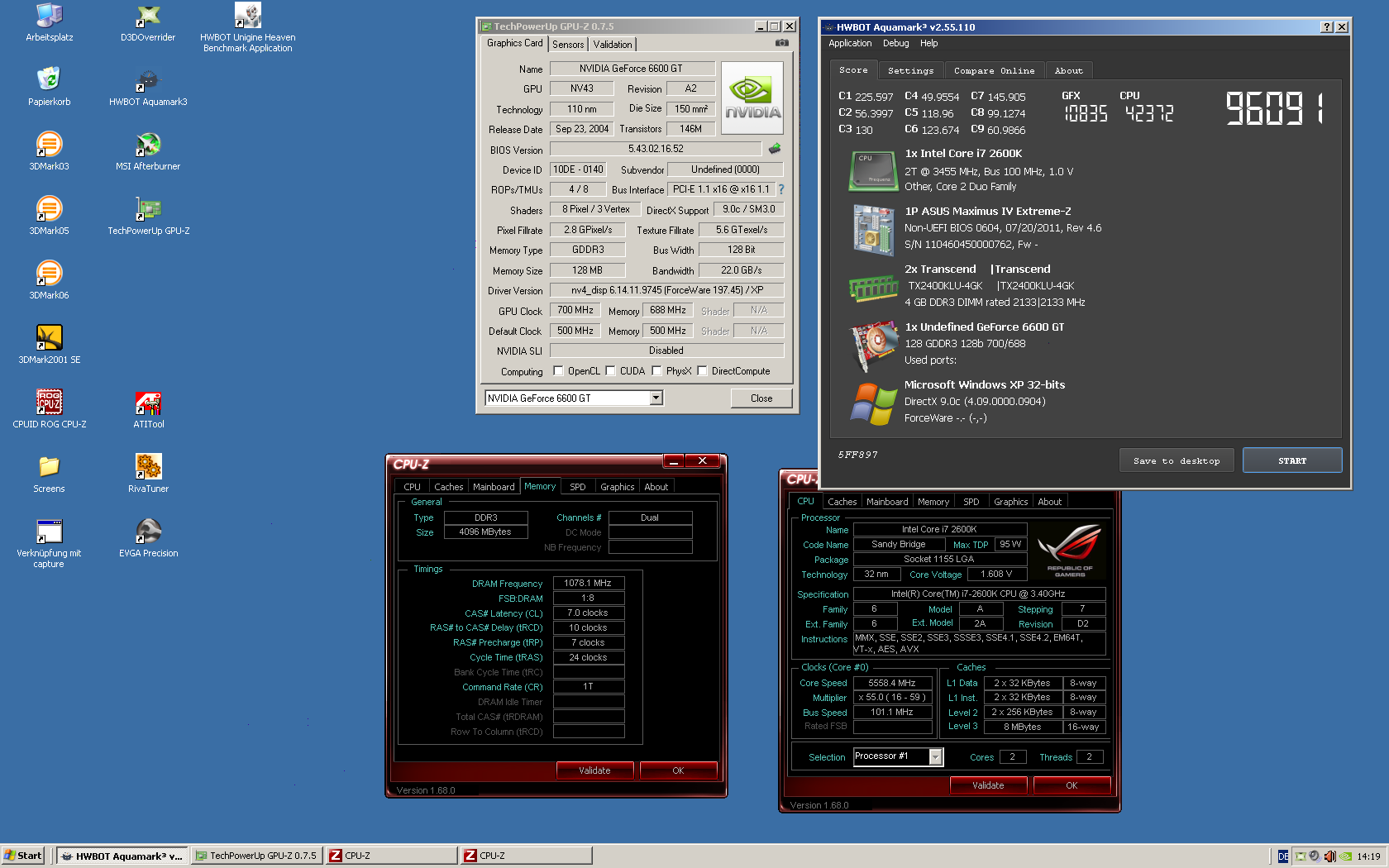Click the Driver Version field in GPU-Z
Screen dimensions: 1389x868
(x=666, y=290)
